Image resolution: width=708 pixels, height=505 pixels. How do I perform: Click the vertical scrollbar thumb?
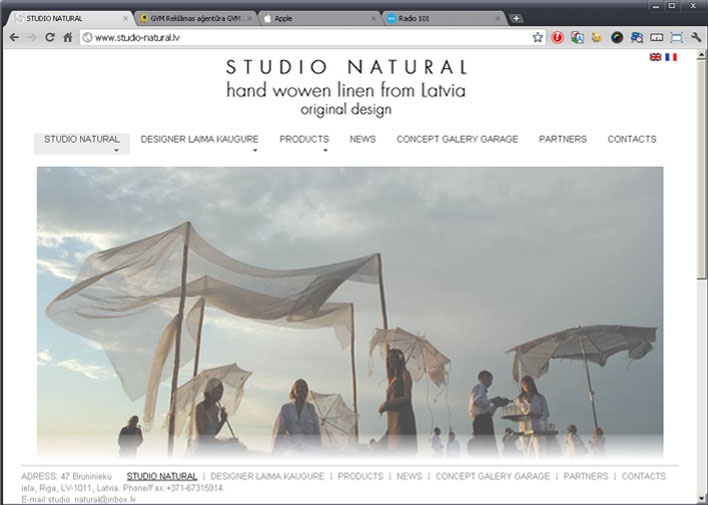(701, 170)
